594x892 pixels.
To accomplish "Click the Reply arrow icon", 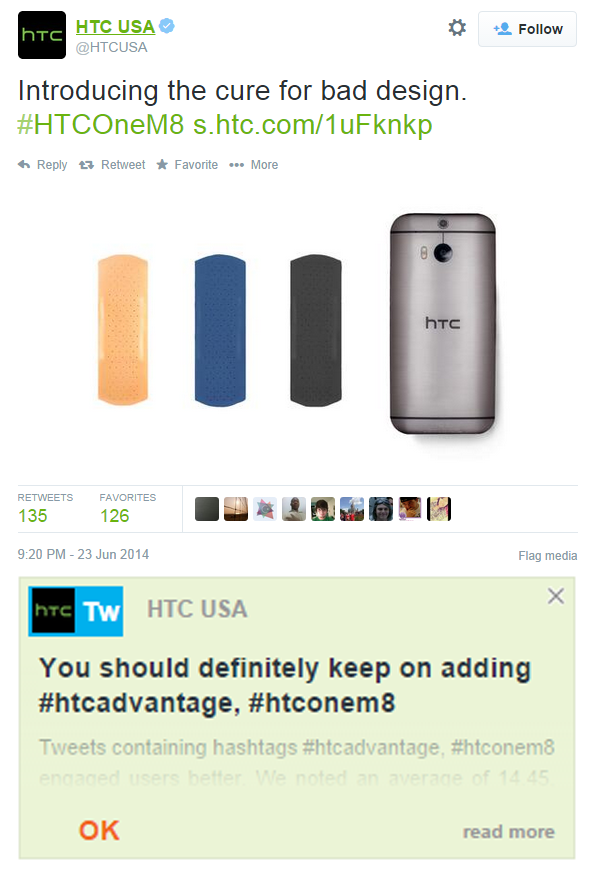I will coord(24,165).
